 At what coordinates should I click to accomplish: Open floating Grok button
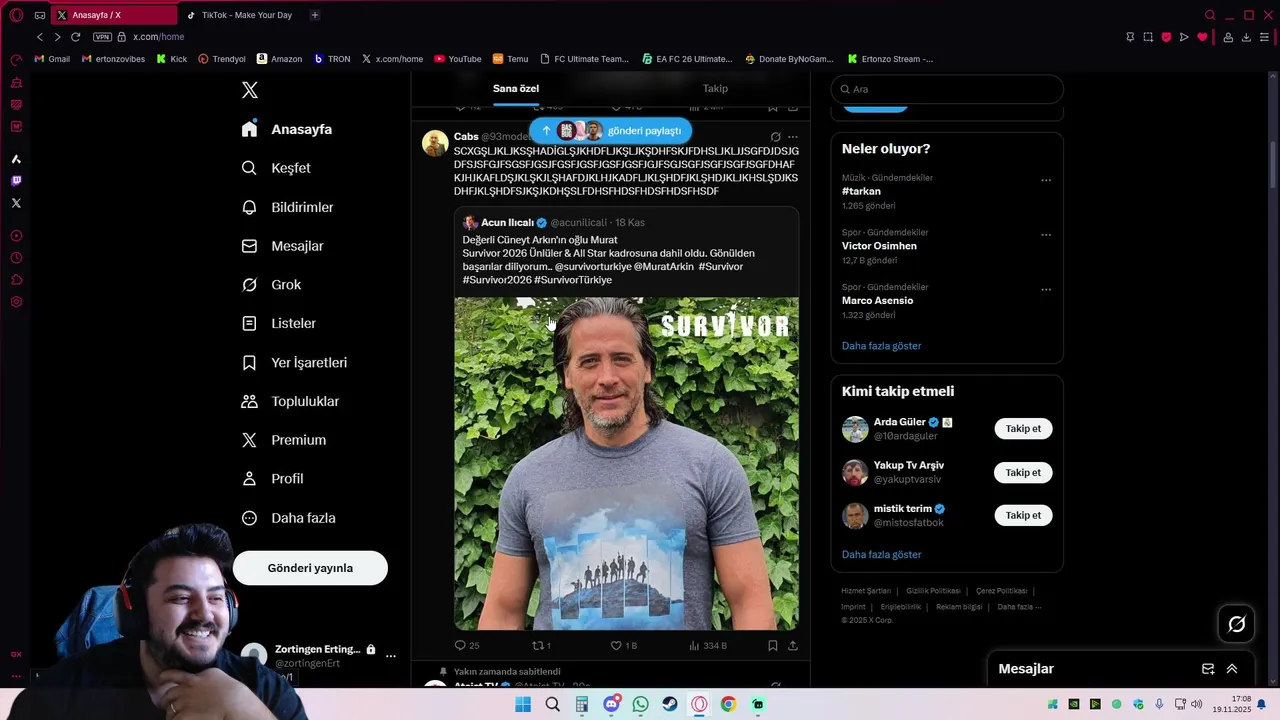1237,624
